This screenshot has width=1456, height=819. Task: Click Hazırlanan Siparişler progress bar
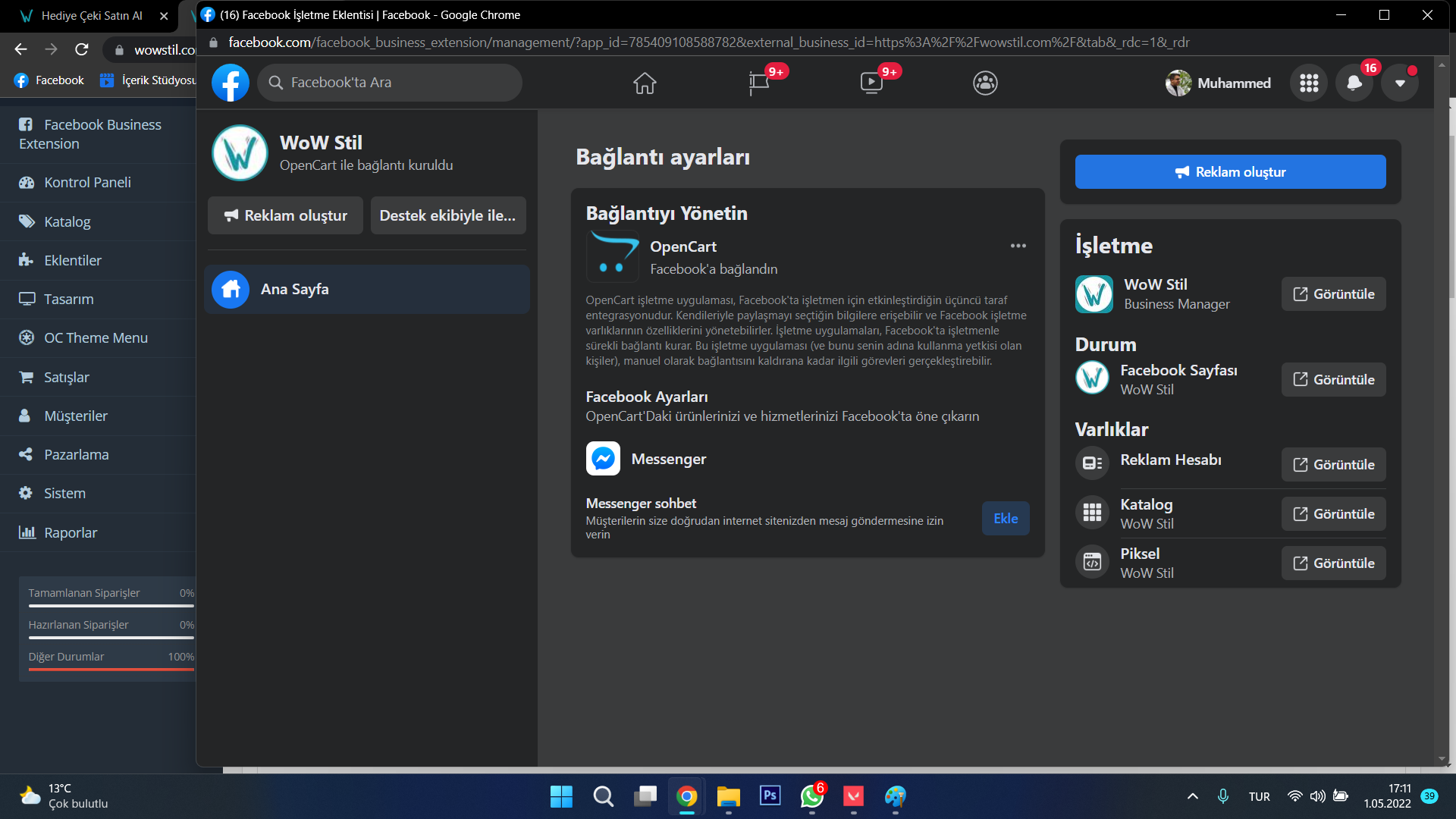111,638
